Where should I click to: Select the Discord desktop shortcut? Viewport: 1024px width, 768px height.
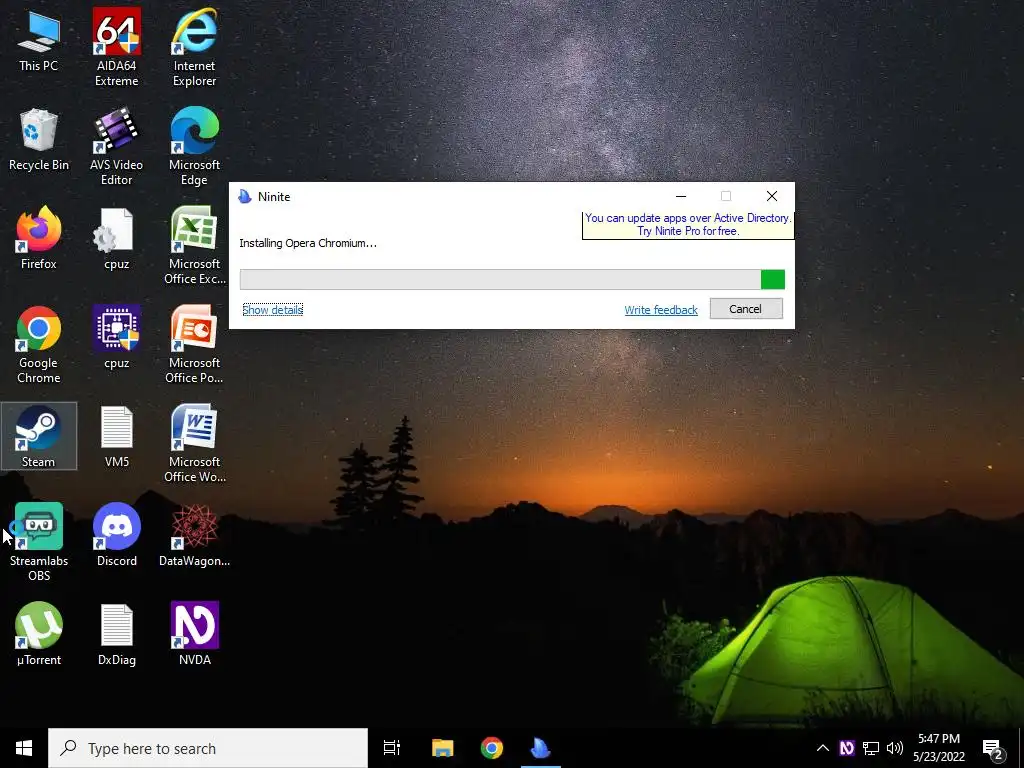click(x=116, y=535)
